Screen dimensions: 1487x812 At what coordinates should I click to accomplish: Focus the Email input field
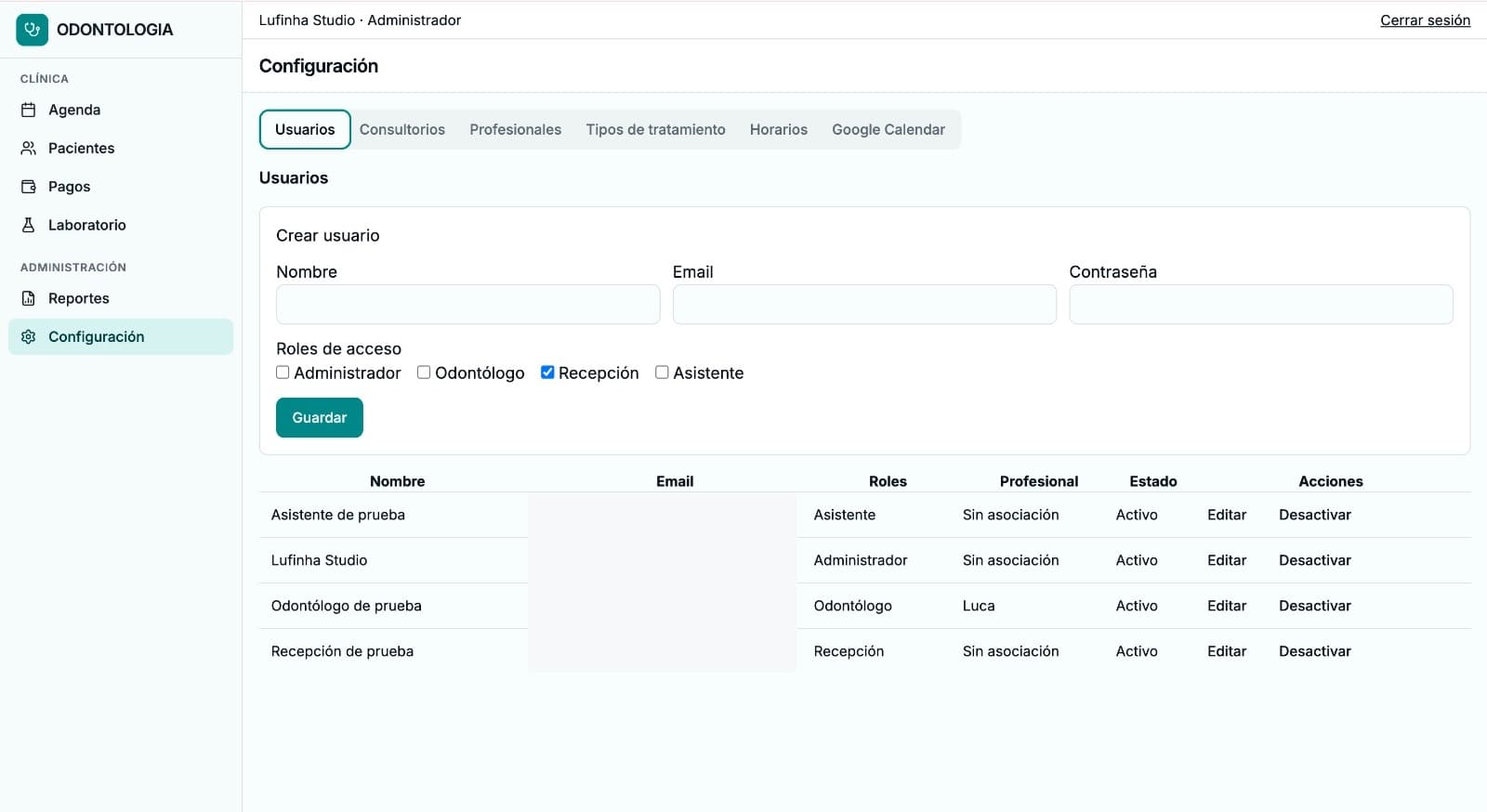point(864,305)
